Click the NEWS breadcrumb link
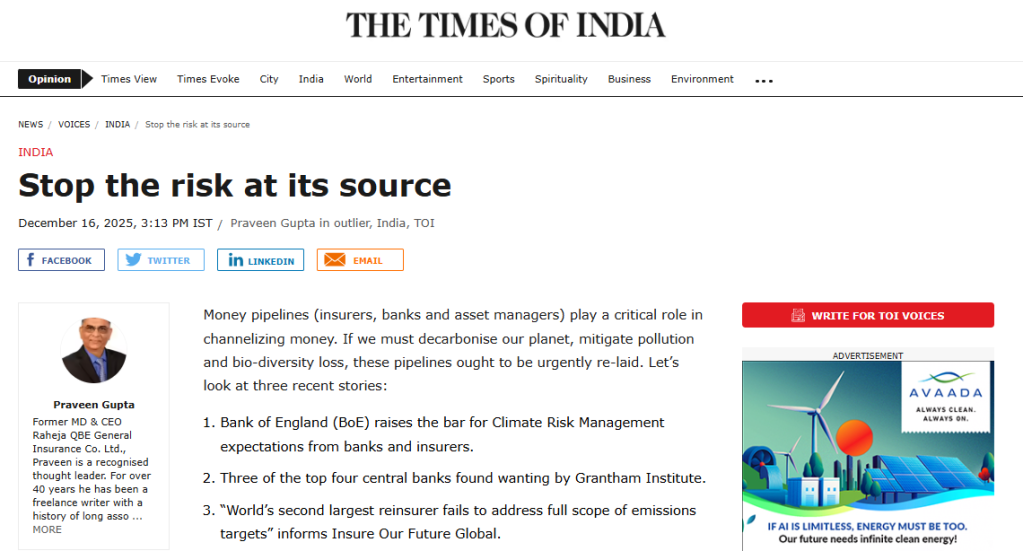Viewport: 1023px width, 551px height. tap(30, 125)
